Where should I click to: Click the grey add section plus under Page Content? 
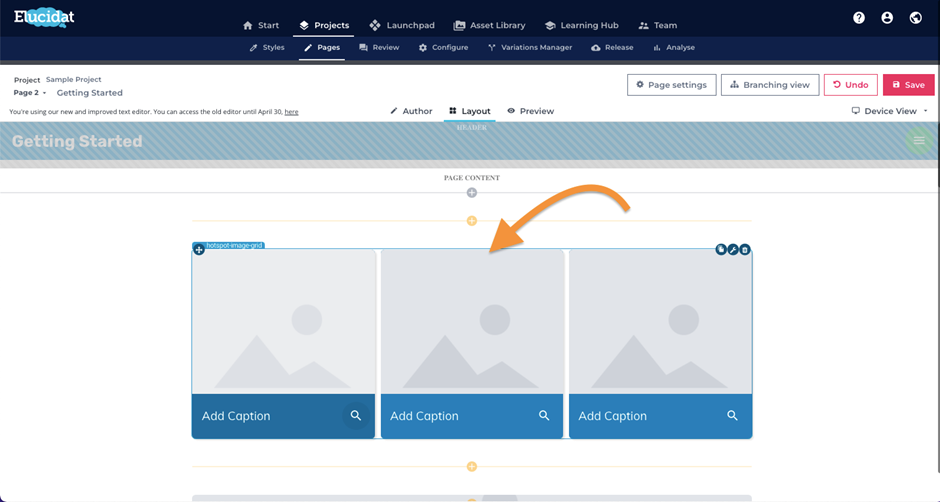click(472, 193)
